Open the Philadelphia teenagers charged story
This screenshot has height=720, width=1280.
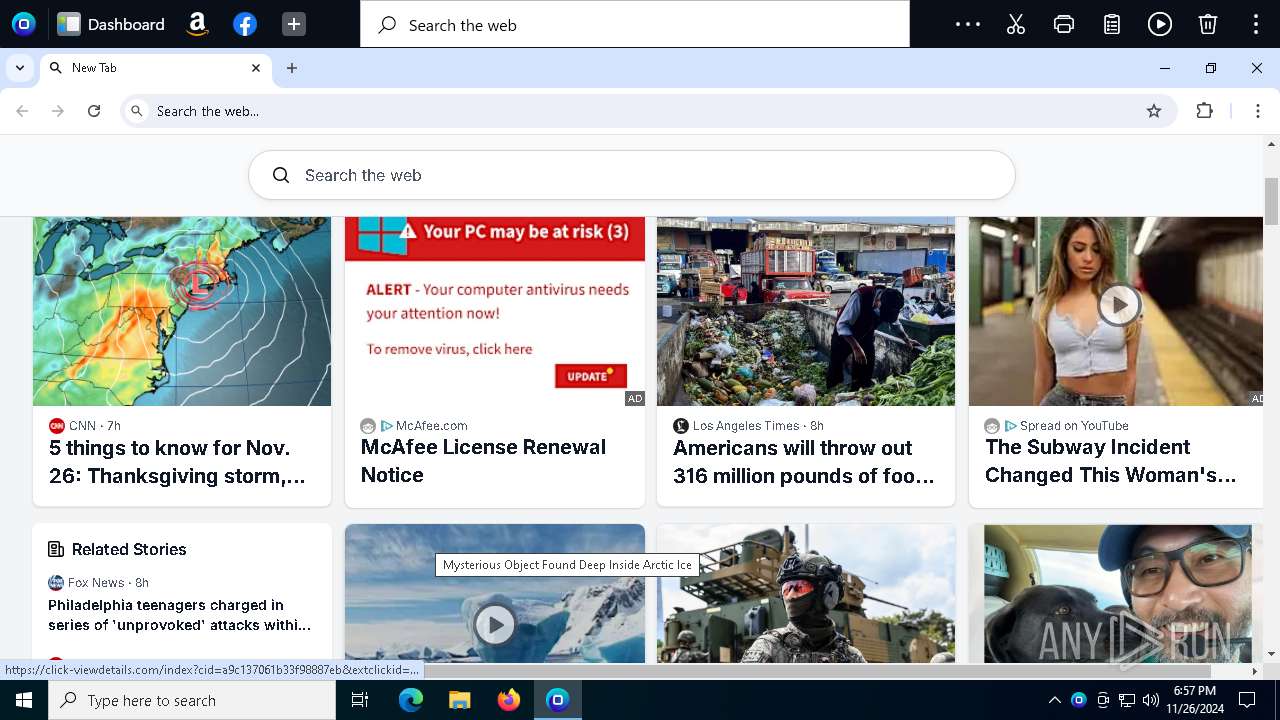(x=180, y=615)
